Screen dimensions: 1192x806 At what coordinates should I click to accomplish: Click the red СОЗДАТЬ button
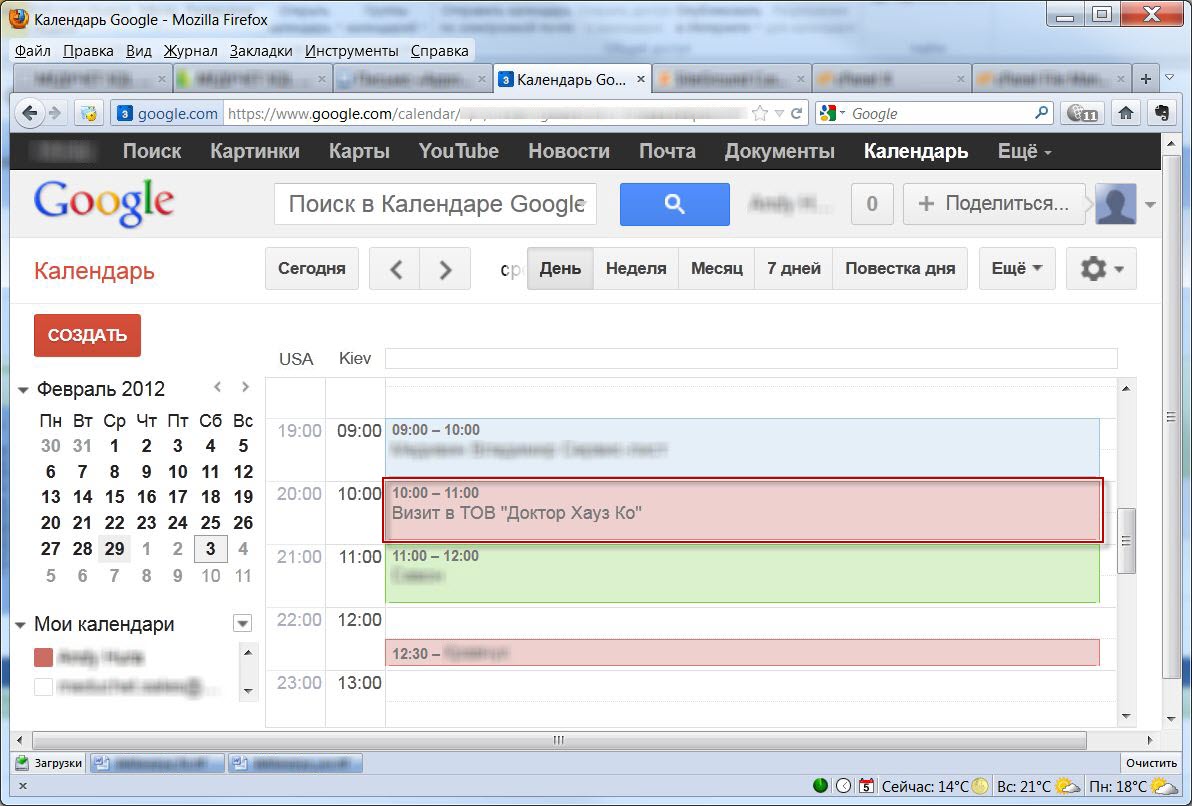tap(87, 335)
